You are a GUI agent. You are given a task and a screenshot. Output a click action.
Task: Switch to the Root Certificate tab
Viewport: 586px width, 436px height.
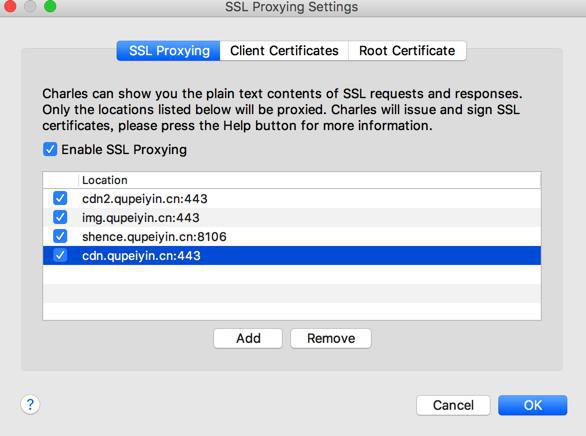(407, 50)
